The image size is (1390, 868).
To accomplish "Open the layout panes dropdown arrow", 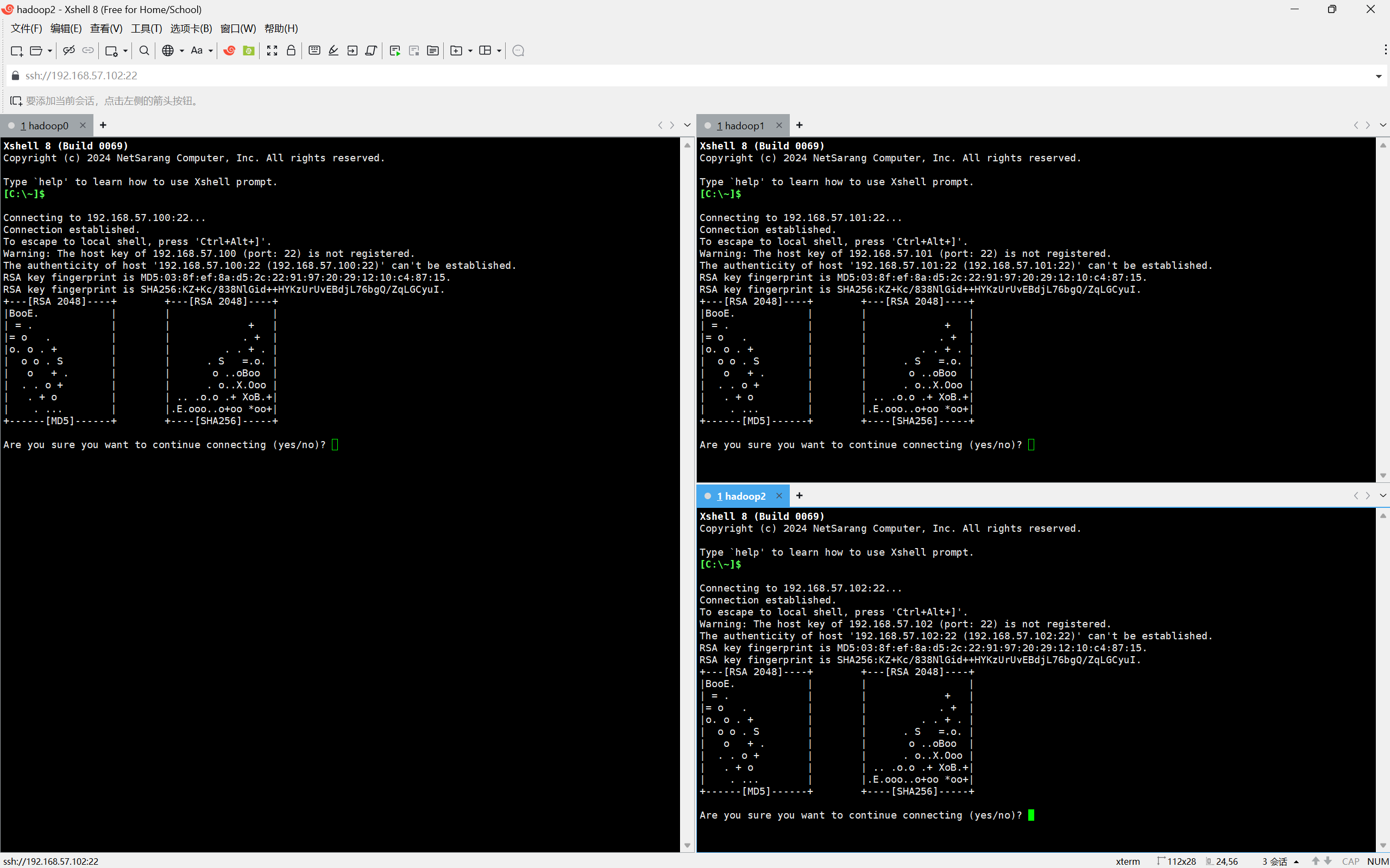I will 499,51.
